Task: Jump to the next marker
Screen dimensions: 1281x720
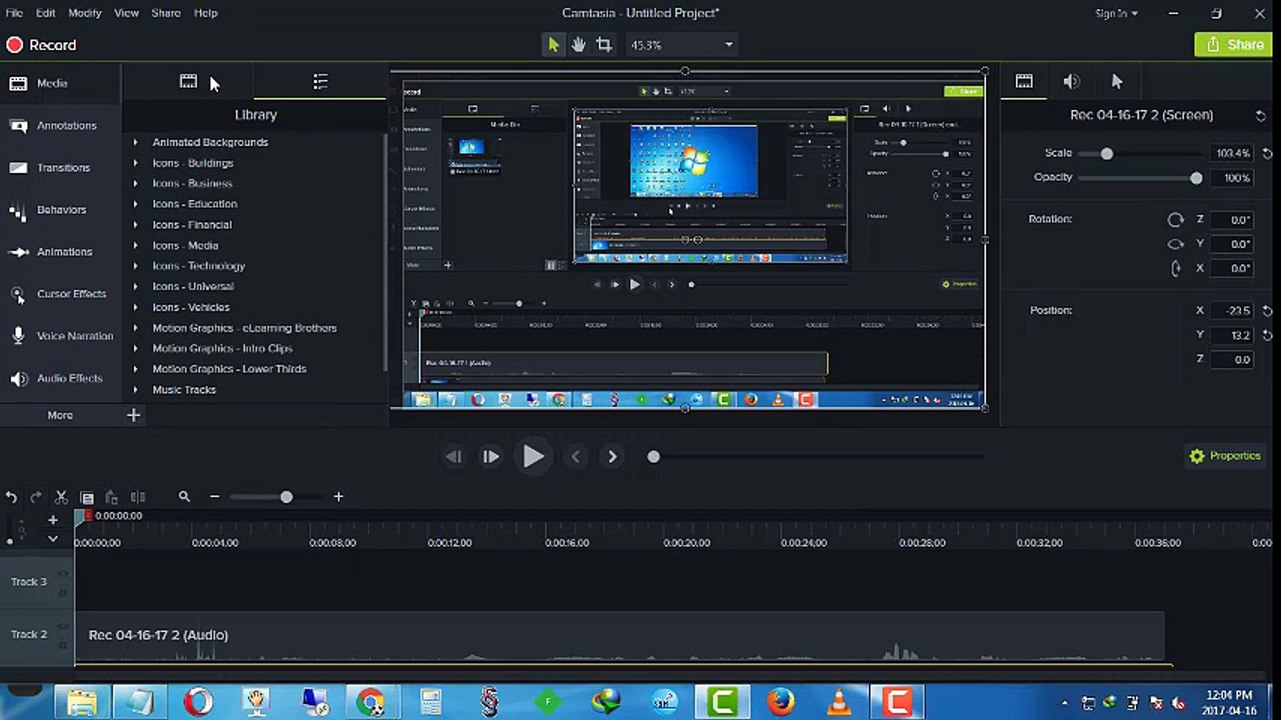Action: (x=612, y=457)
